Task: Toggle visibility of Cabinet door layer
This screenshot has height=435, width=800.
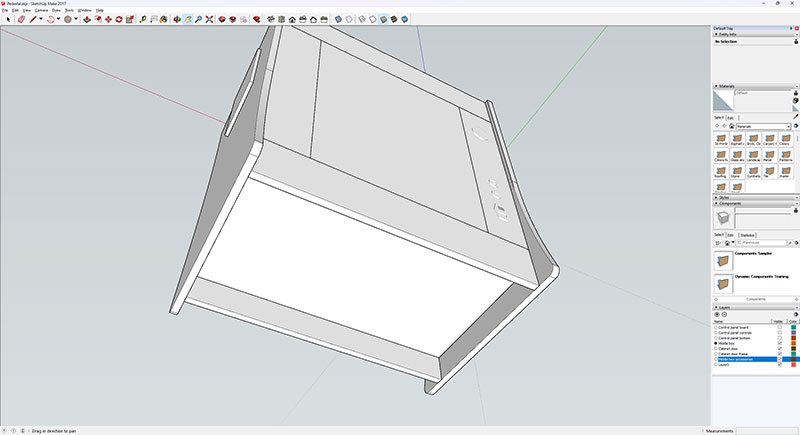Action: coord(780,349)
